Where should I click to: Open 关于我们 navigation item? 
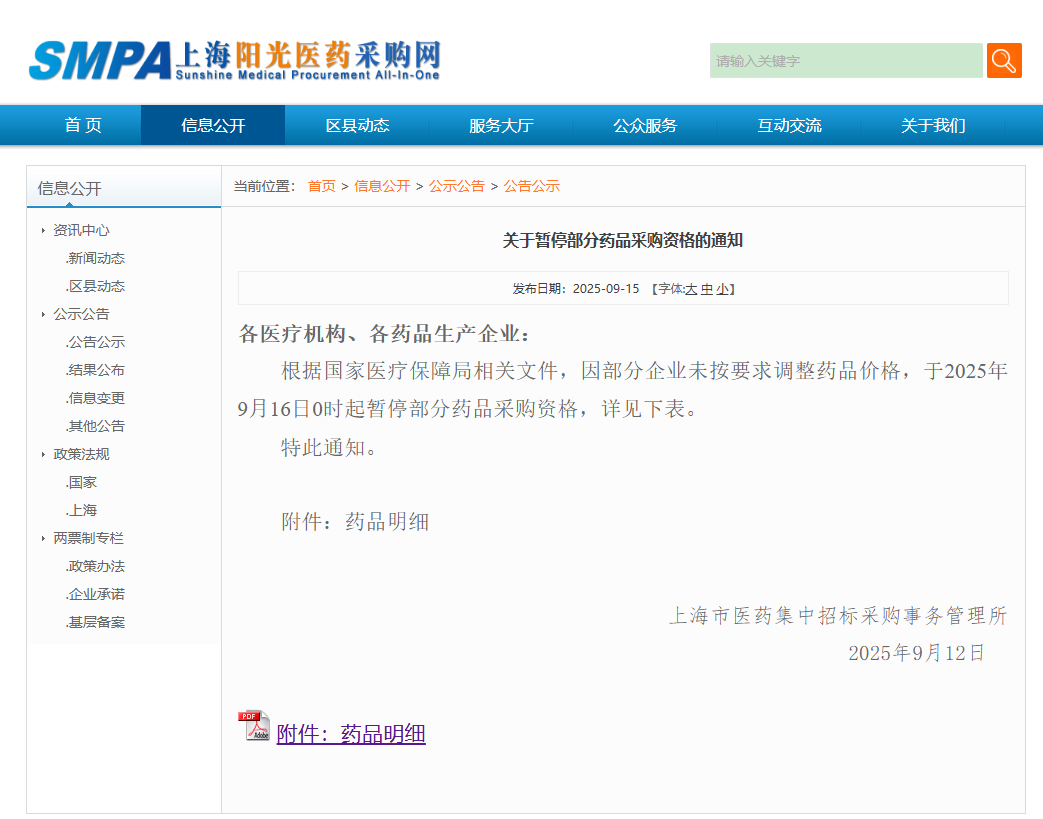(933, 125)
